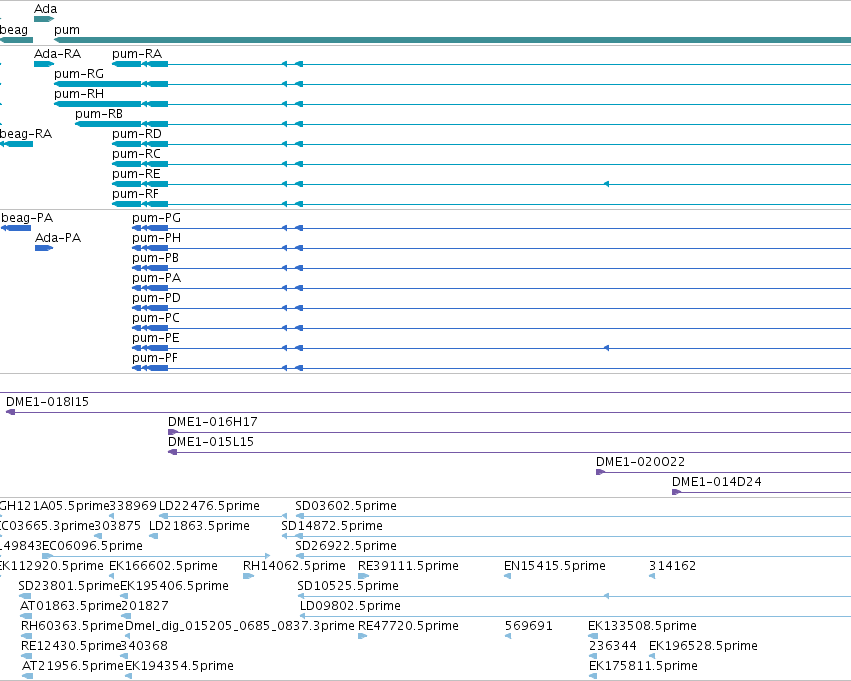Select the pum-PE protein label
The width and height of the screenshot is (851, 681).
[x=156, y=338]
